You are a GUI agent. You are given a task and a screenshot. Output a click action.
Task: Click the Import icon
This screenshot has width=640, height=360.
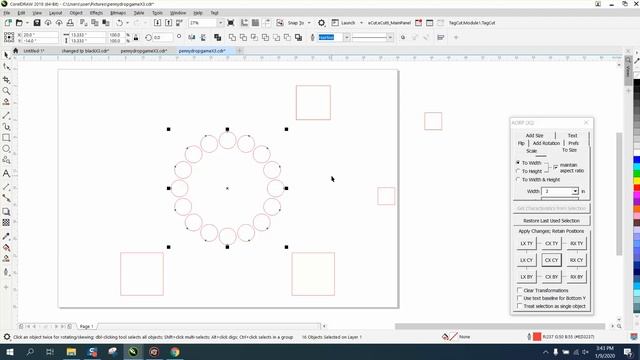(x=157, y=23)
